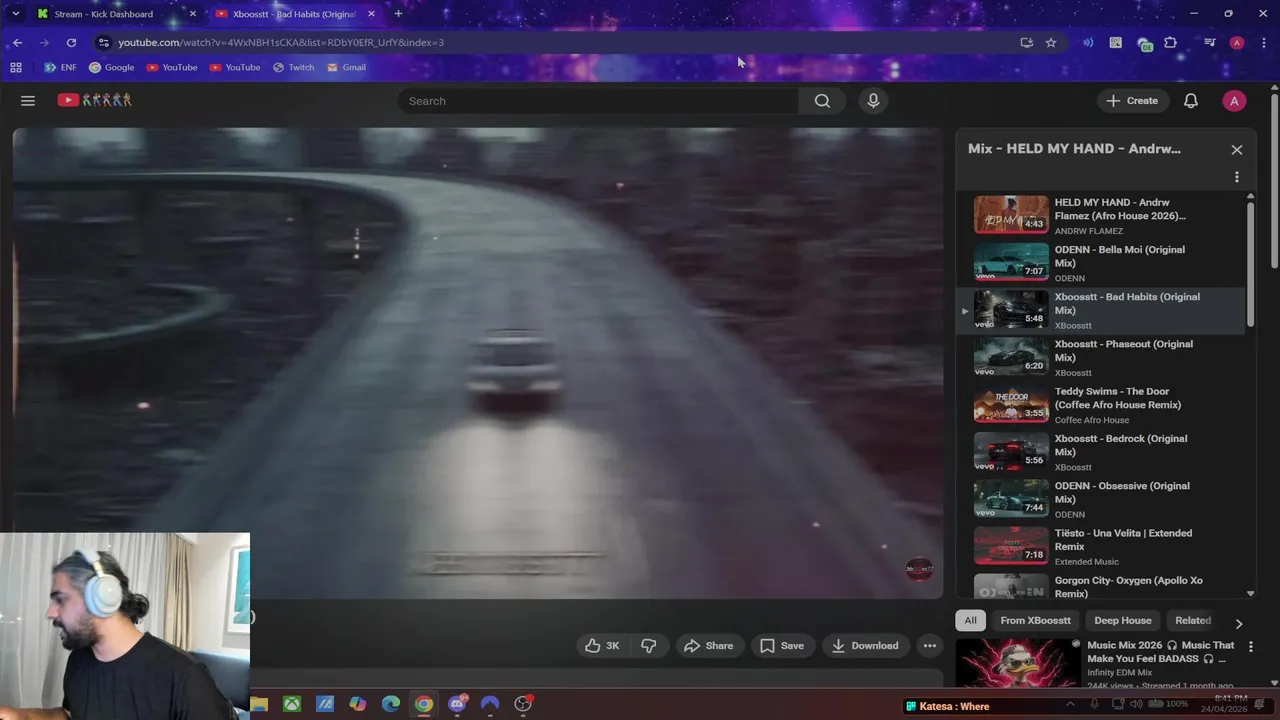Close the Xboosstt - Bad Habits tab
Viewport: 1280px width, 720px height.
(372, 14)
